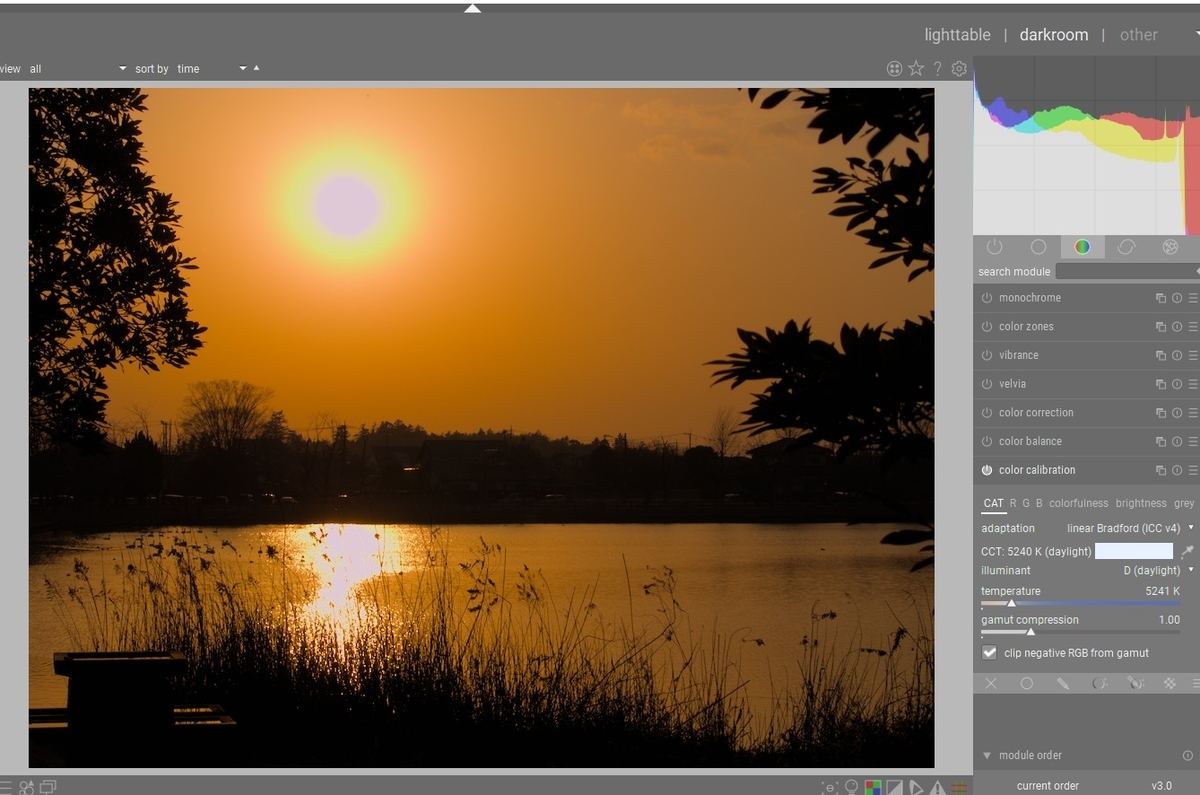Open the correction modules group icon
1200x795 pixels.
click(x=1126, y=247)
